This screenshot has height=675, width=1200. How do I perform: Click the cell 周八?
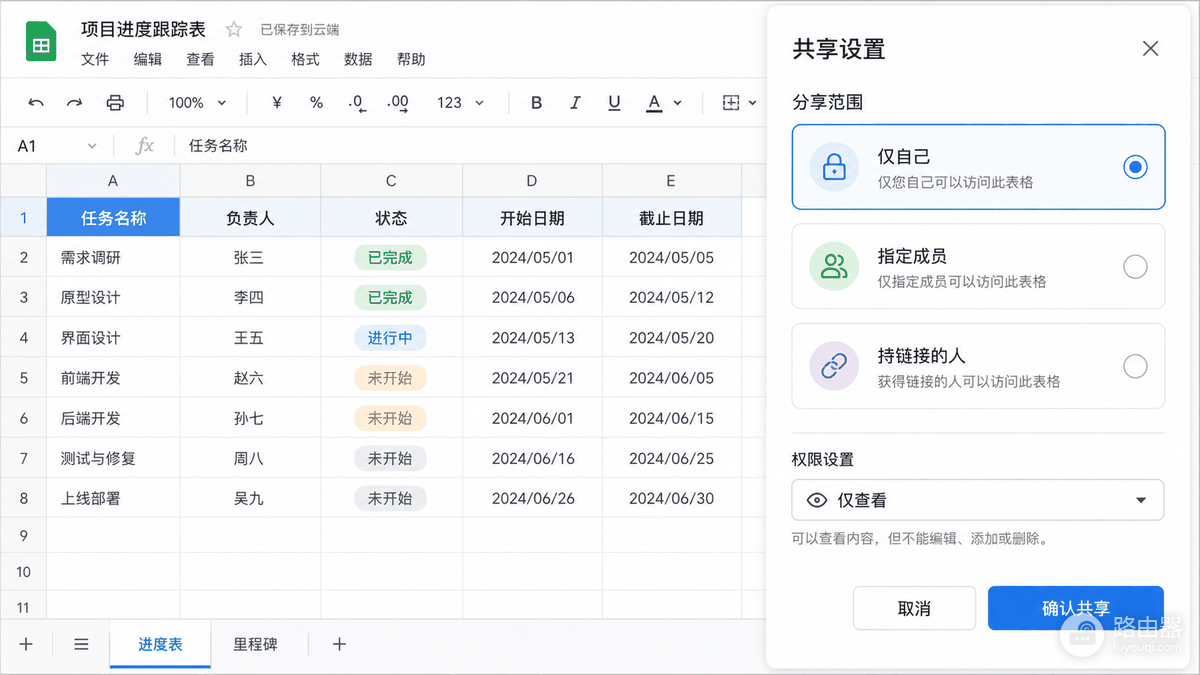[250, 458]
